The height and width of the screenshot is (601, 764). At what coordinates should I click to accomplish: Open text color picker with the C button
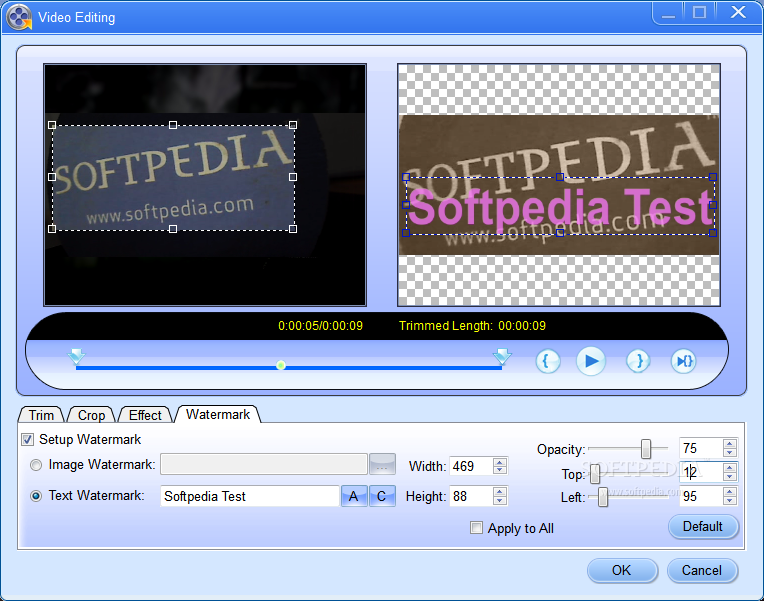point(382,496)
